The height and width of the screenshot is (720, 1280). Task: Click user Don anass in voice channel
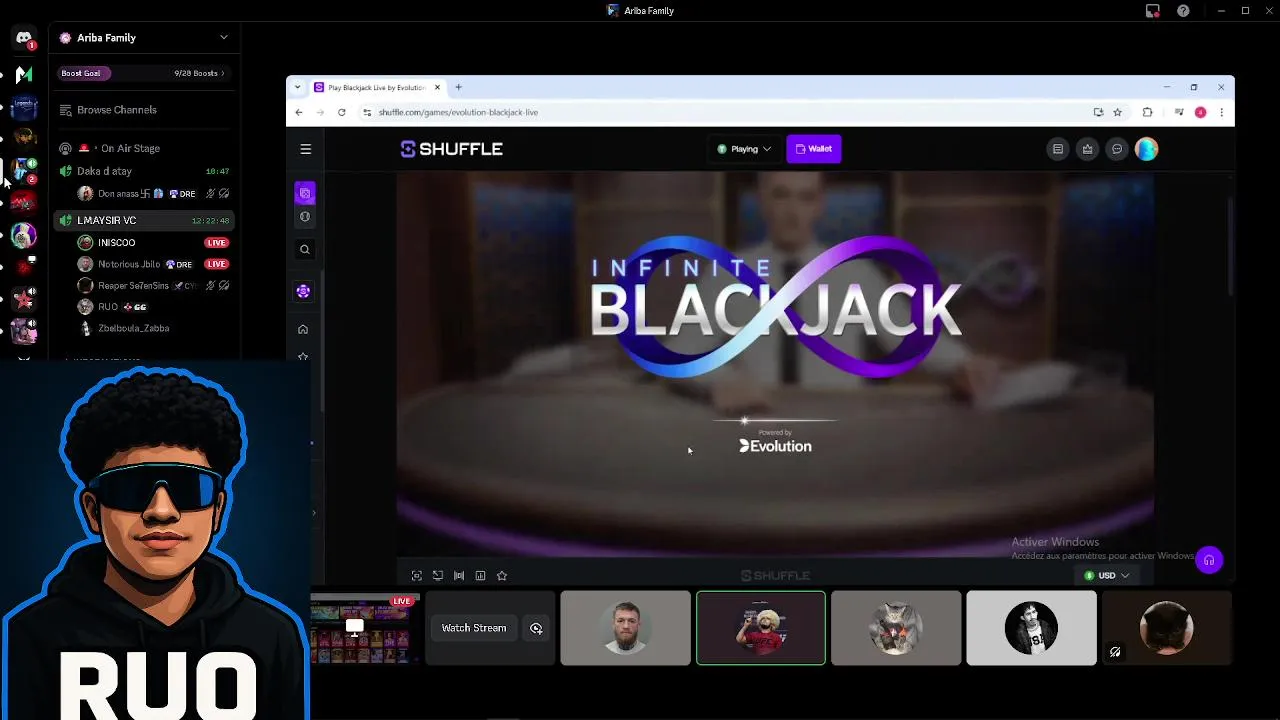tap(153, 194)
